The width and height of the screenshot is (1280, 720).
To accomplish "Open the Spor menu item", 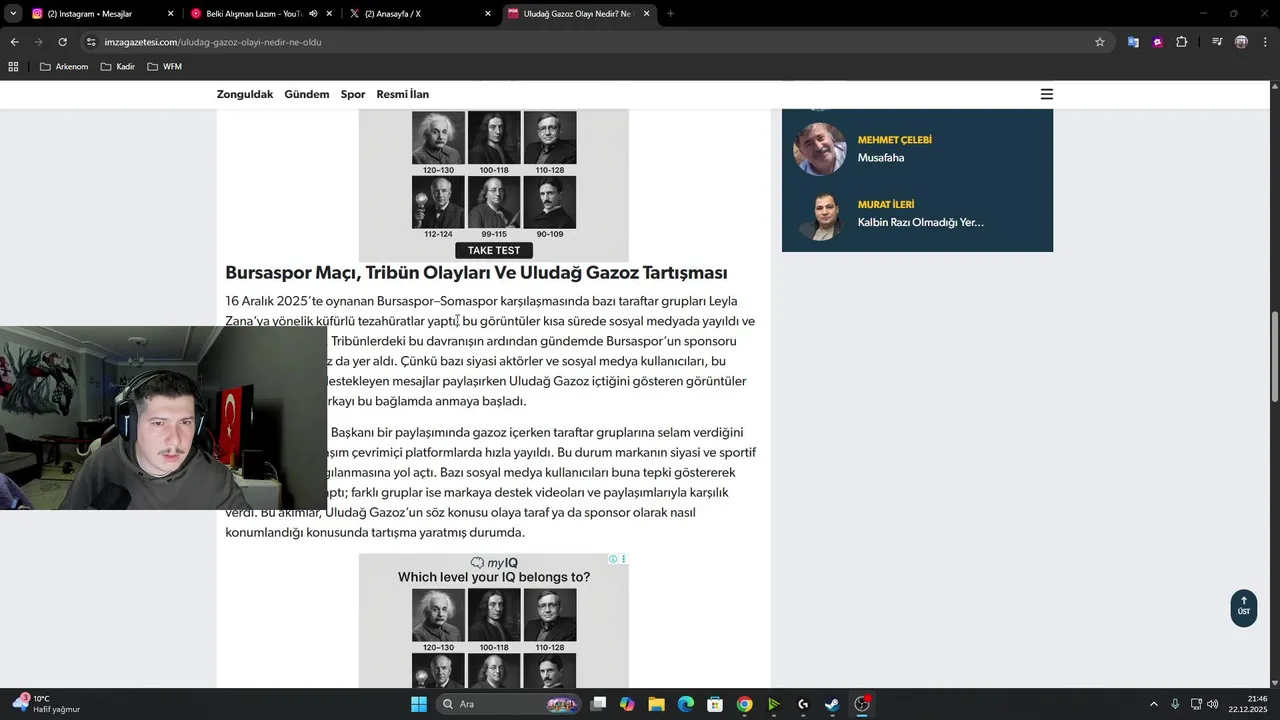I will click(353, 94).
